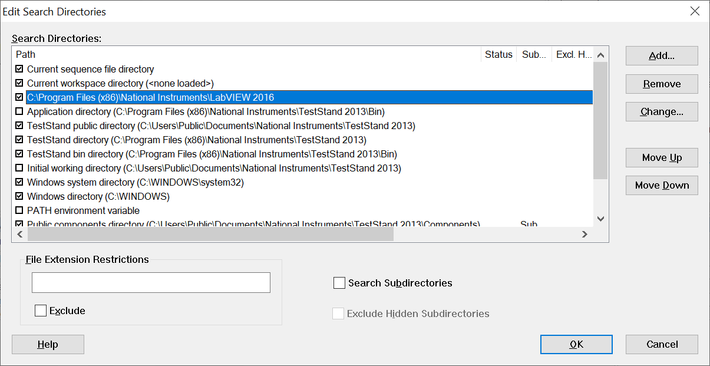
Task: Select PATH environment variable row
Action: pos(303,211)
